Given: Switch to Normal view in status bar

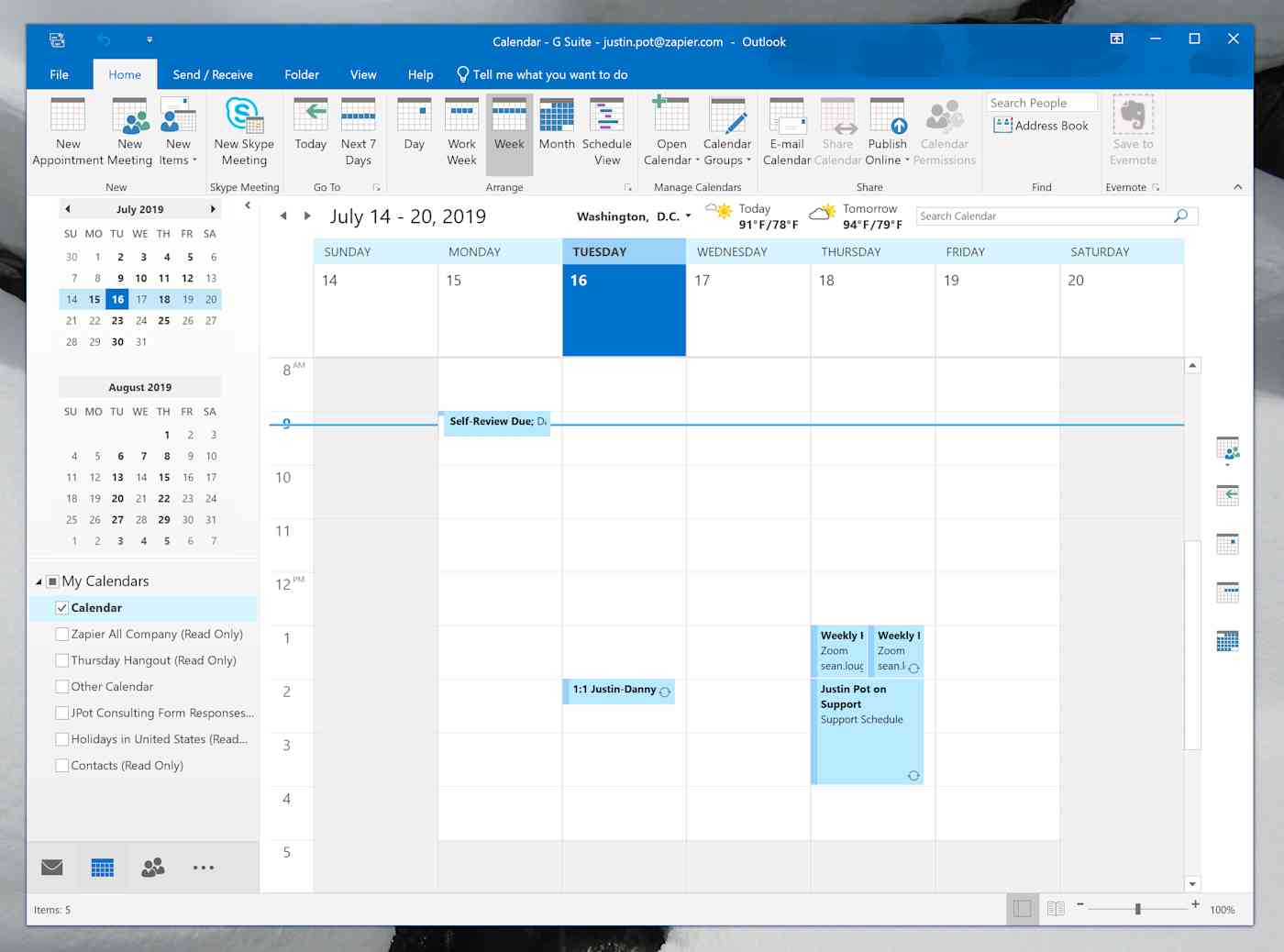Looking at the screenshot, I should [x=1023, y=909].
